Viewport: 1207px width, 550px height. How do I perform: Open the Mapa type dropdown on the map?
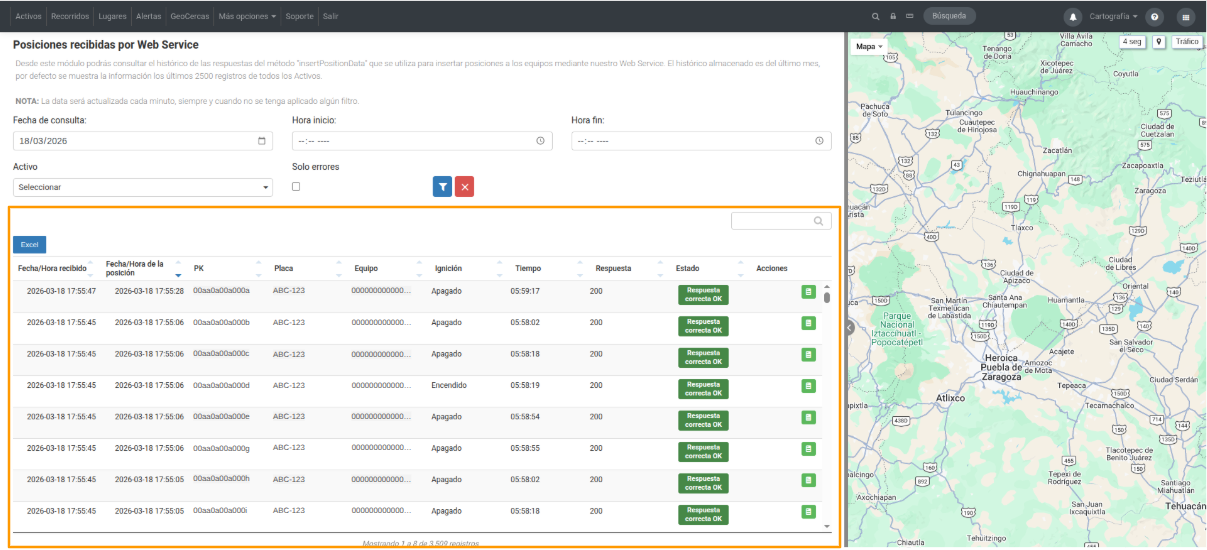(869, 47)
